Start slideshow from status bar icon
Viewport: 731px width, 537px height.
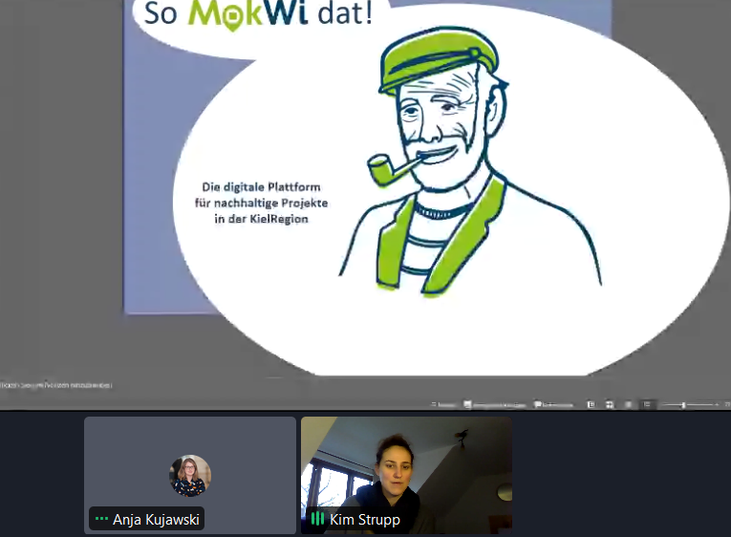647,405
